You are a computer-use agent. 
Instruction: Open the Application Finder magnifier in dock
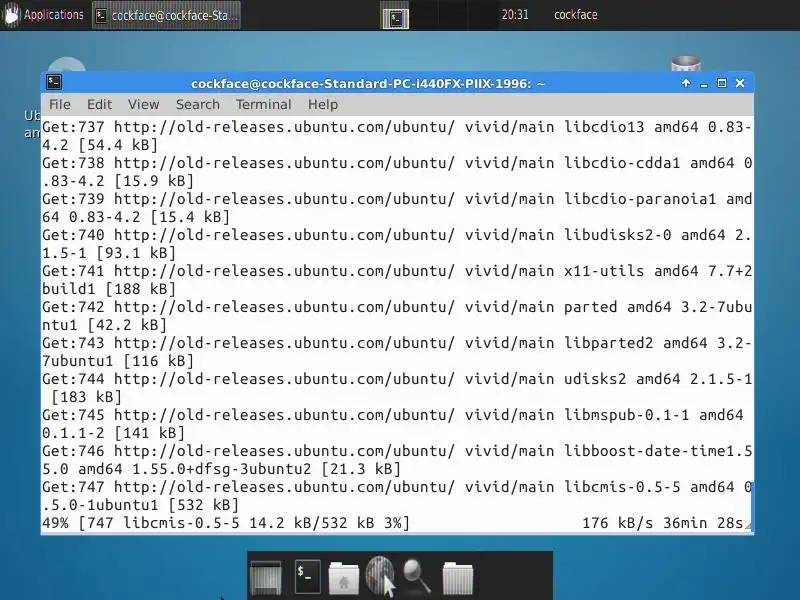click(x=416, y=577)
